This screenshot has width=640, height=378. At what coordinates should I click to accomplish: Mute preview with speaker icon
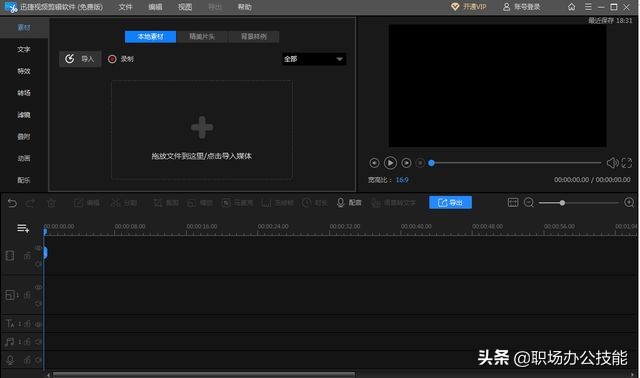click(612, 163)
